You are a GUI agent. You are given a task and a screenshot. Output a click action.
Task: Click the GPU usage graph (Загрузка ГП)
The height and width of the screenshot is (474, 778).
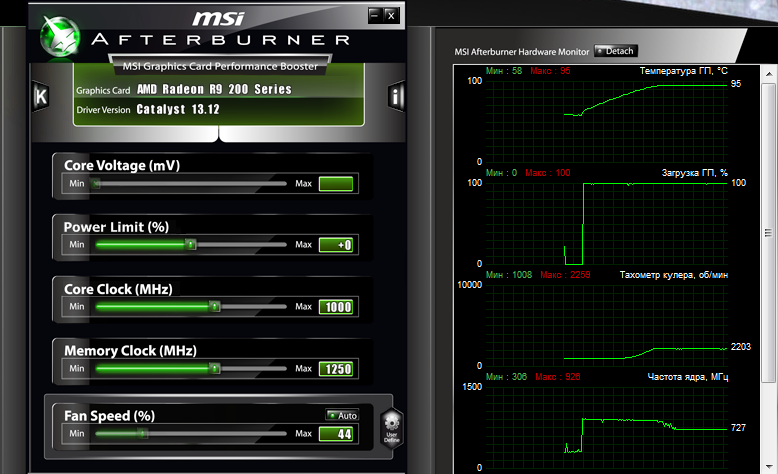click(607, 223)
